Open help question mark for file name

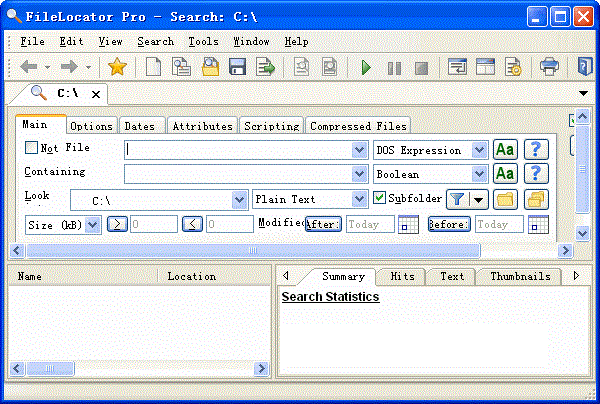tap(536, 150)
